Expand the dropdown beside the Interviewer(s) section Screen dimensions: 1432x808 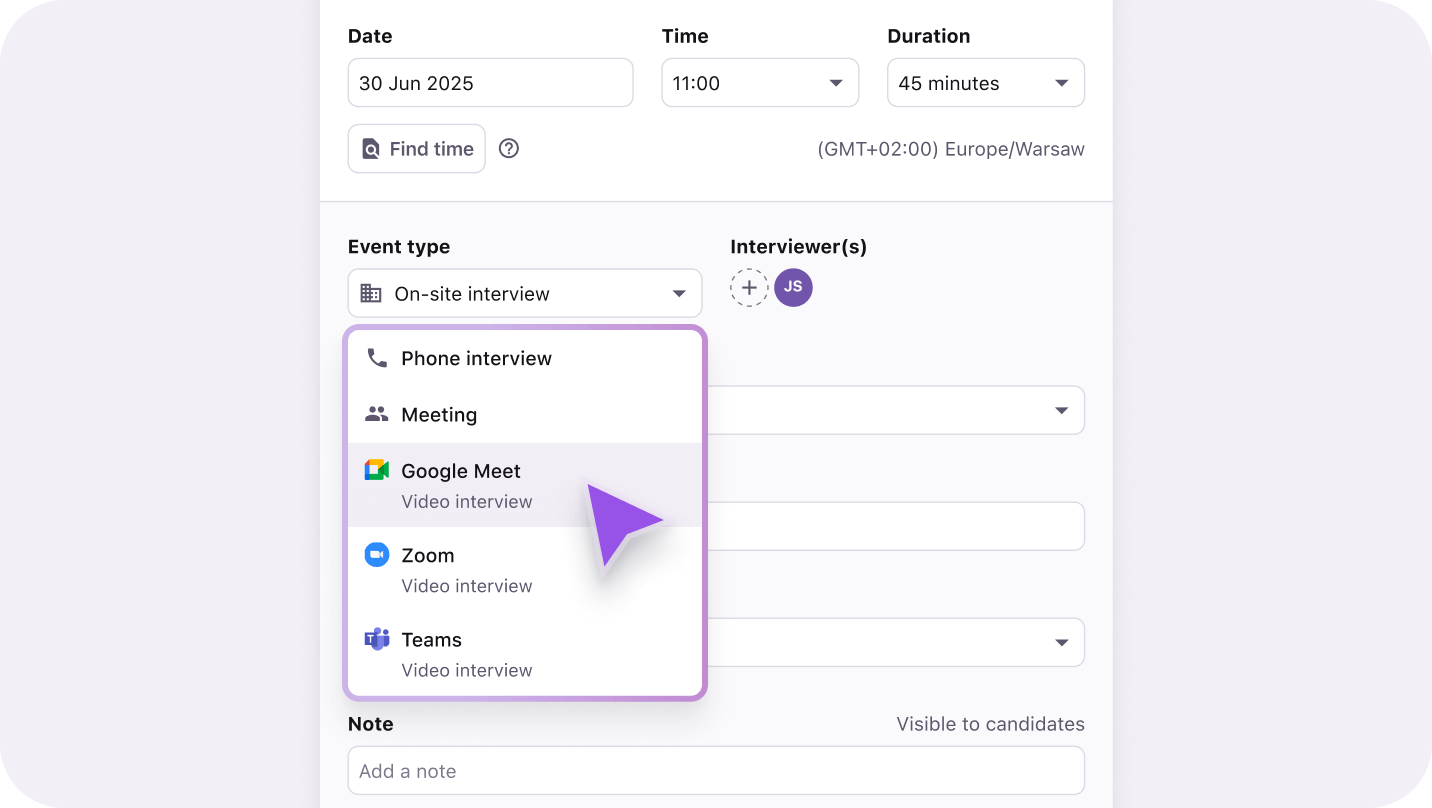pos(1062,410)
